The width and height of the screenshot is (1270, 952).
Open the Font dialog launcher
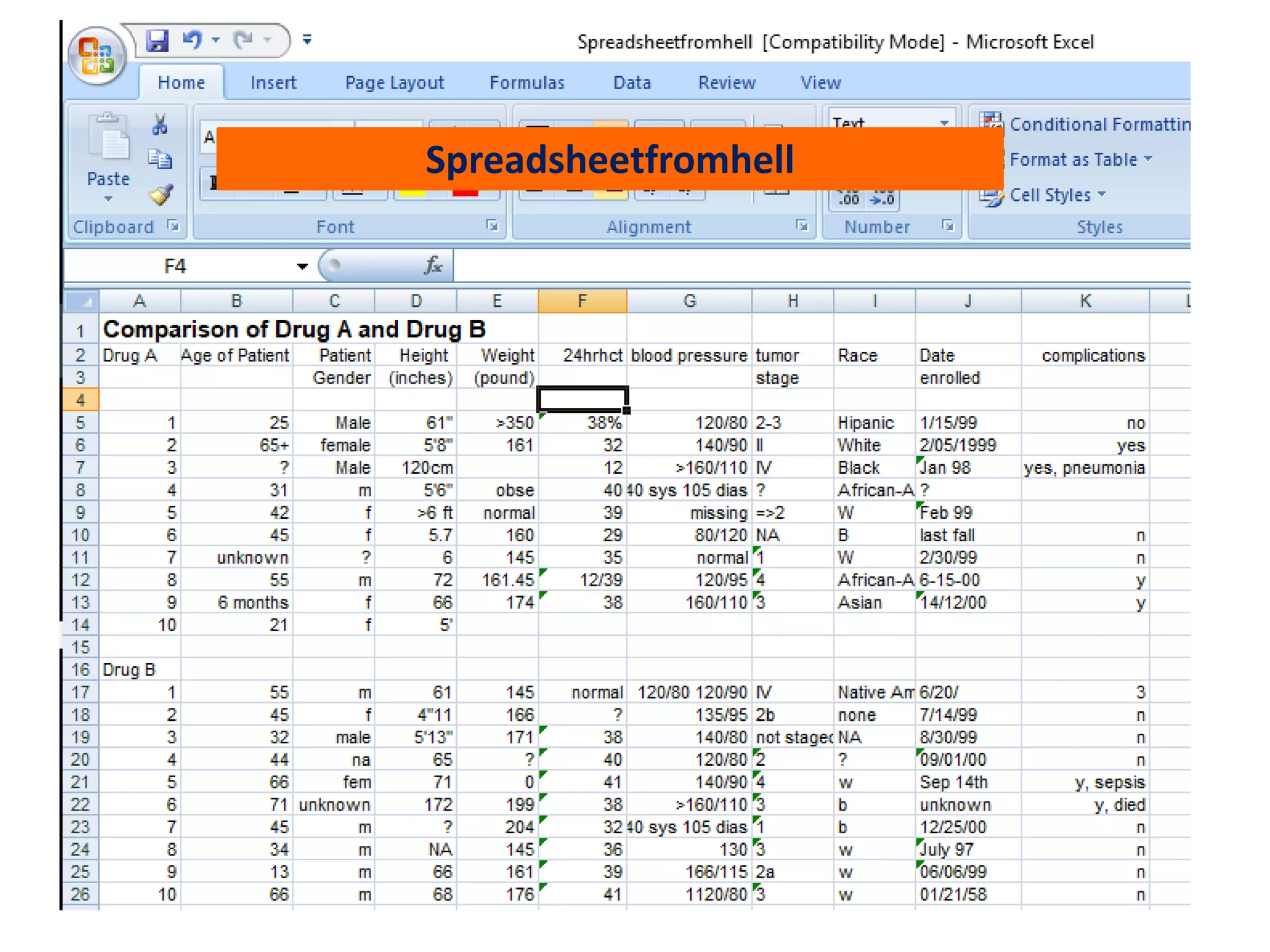(x=492, y=226)
